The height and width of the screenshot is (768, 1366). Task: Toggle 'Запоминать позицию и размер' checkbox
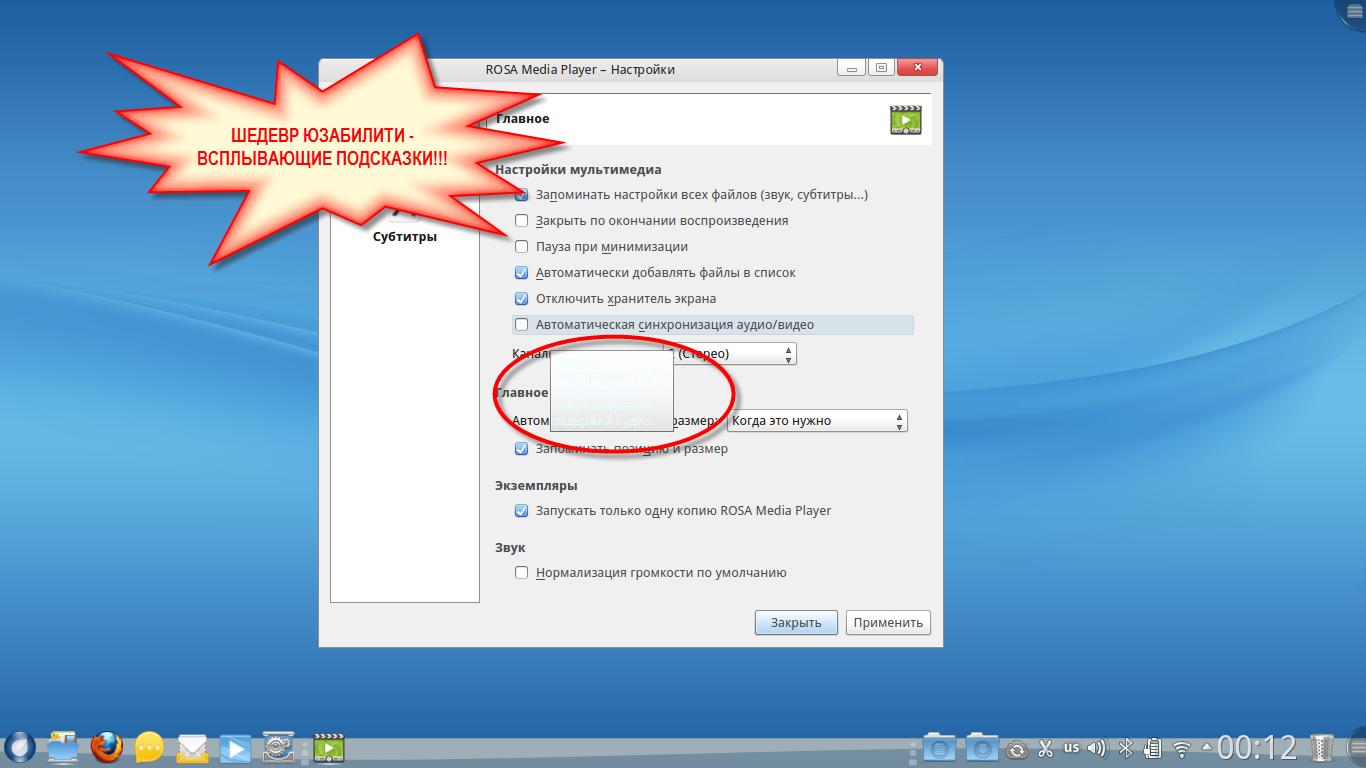(521, 449)
